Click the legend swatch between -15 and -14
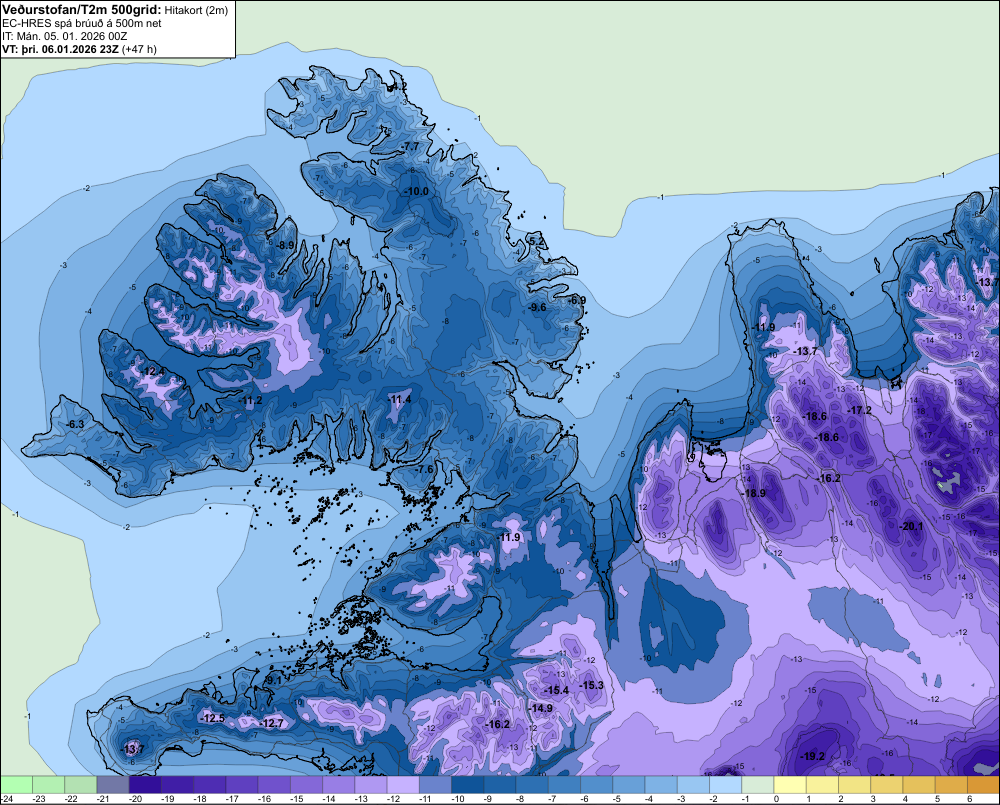 (x=306, y=784)
